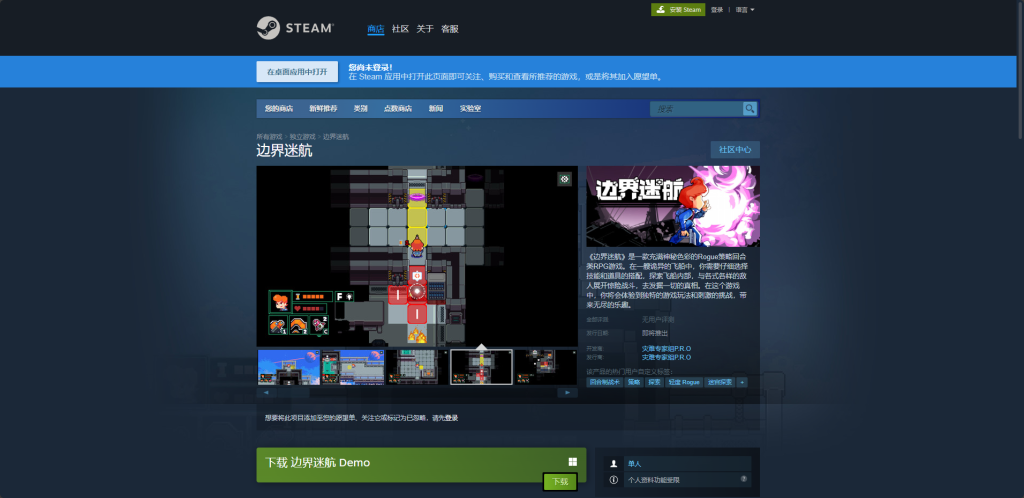Click 个人资料功能受限 text
The width and height of the screenshot is (1024, 498).
tap(654, 480)
